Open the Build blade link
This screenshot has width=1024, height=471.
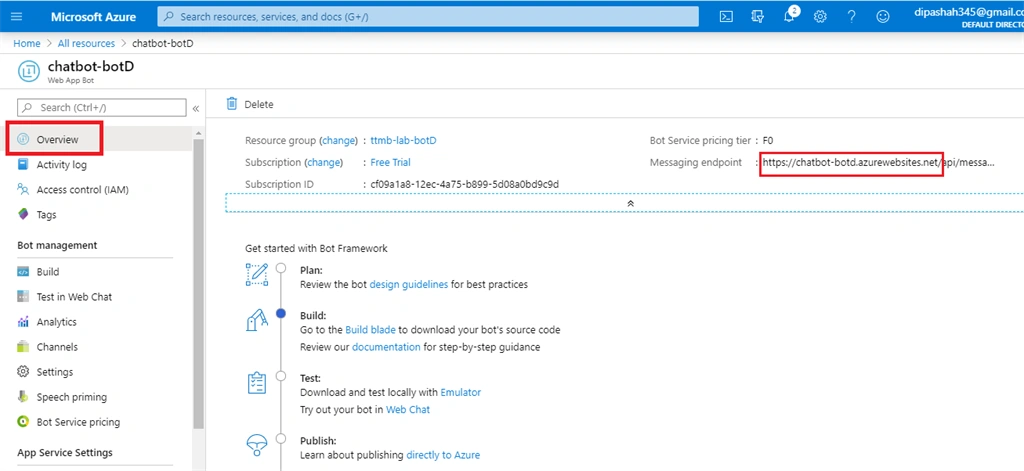tap(371, 330)
